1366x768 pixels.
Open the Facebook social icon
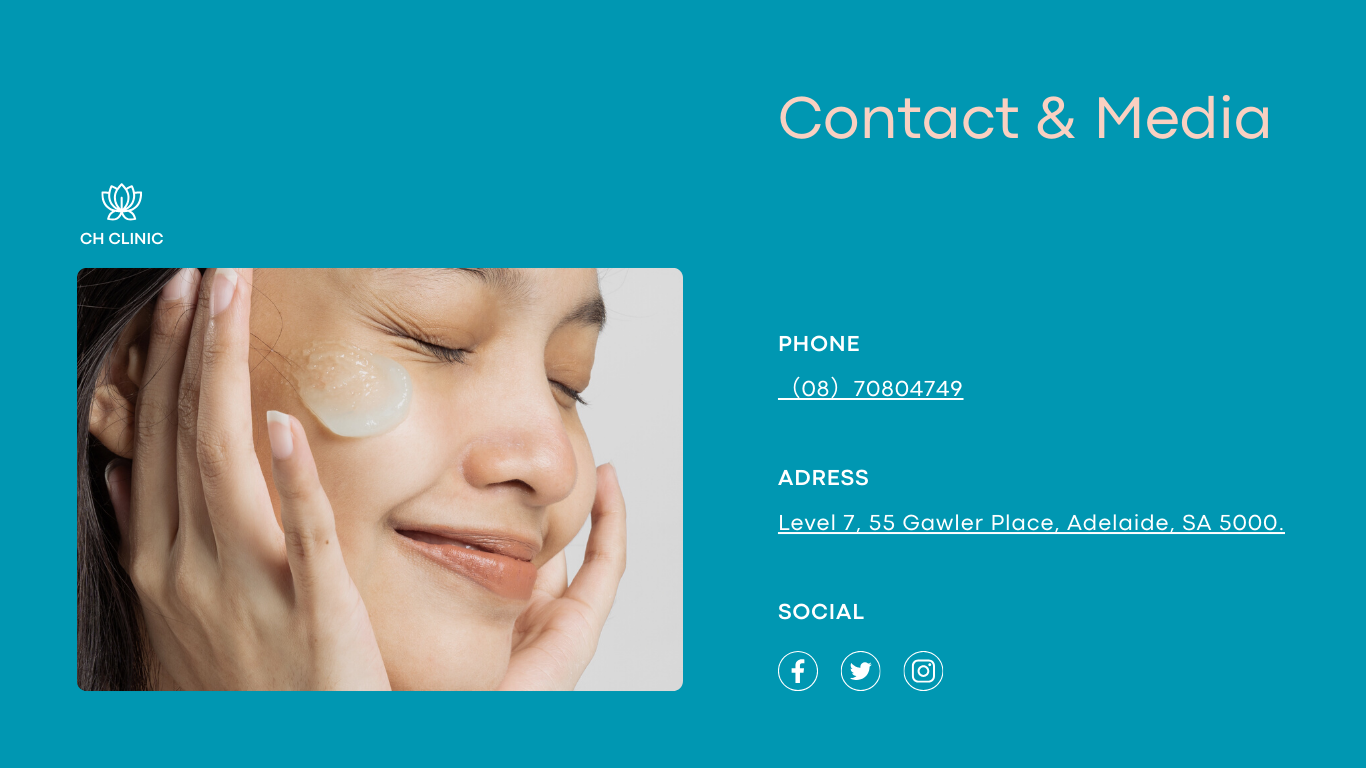tap(798, 671)
